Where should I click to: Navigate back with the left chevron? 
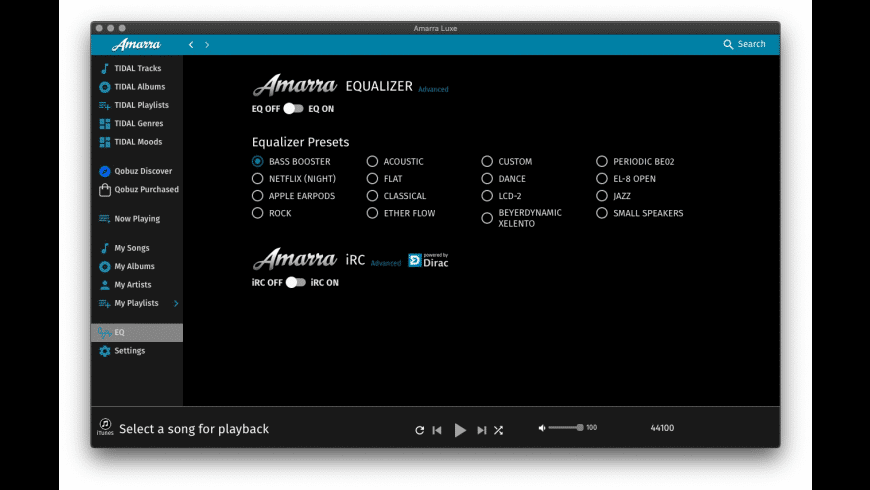click(x=191, y=44)
